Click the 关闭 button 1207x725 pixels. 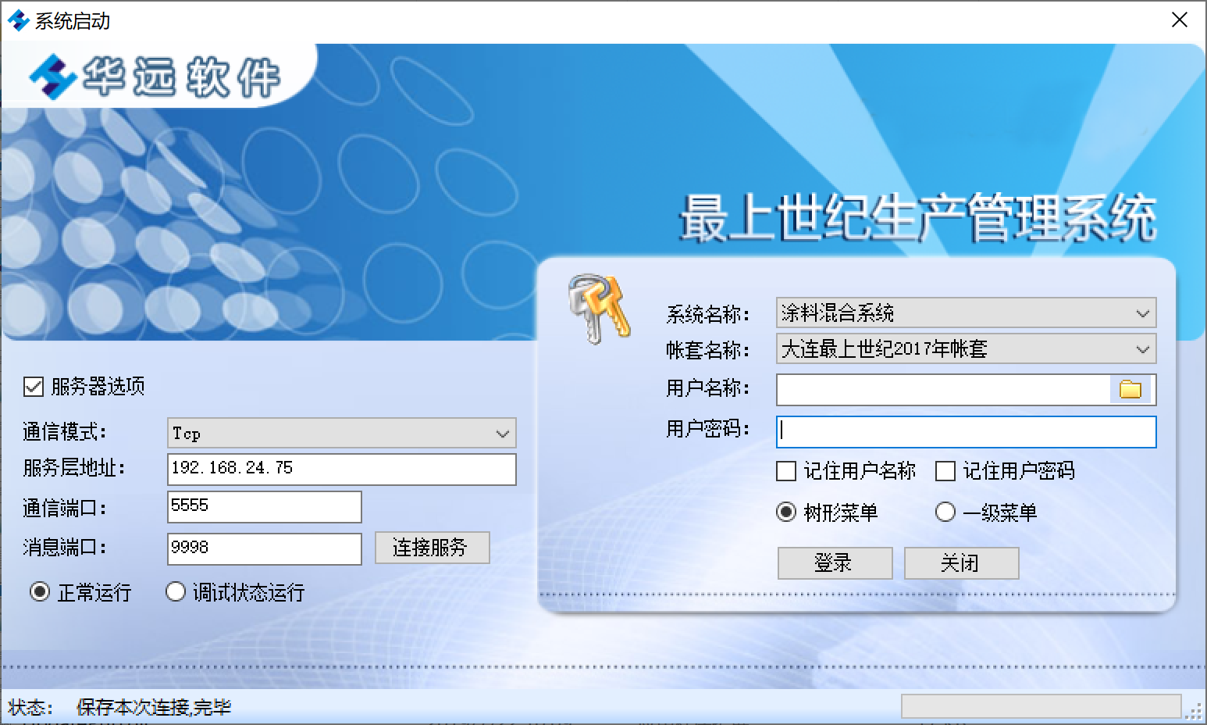pyautogui.click(x=961, y=563)
